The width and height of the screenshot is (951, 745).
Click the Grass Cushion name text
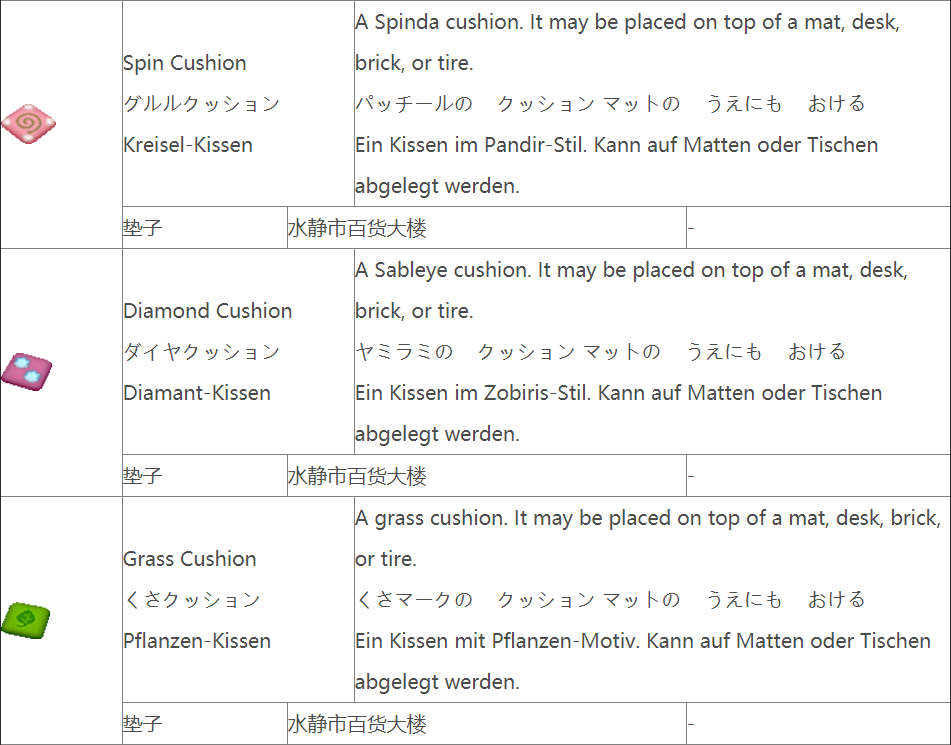(189, 559)
